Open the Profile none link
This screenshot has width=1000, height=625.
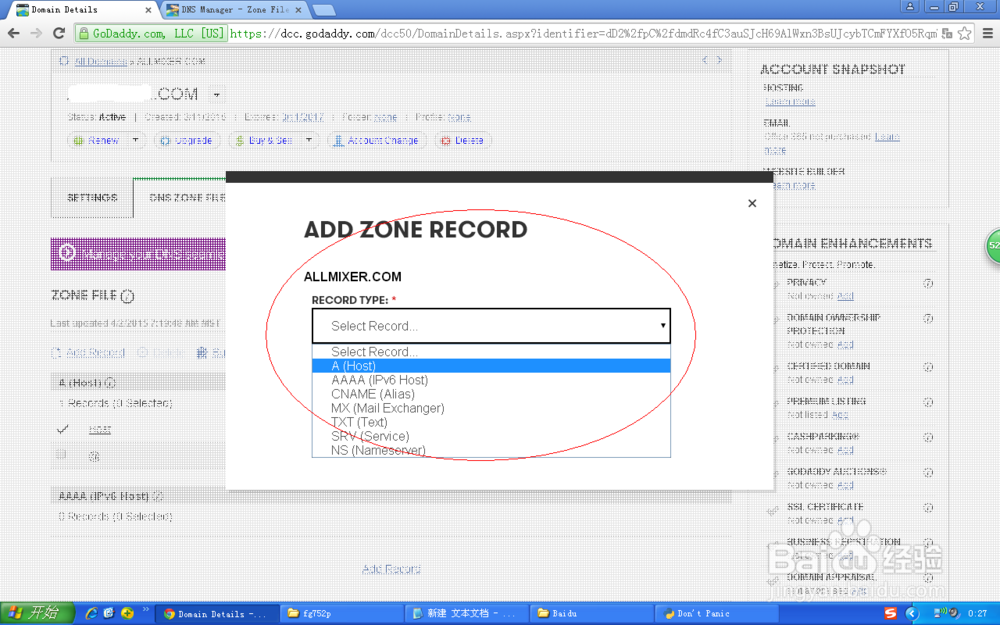(x=459, y=117)
